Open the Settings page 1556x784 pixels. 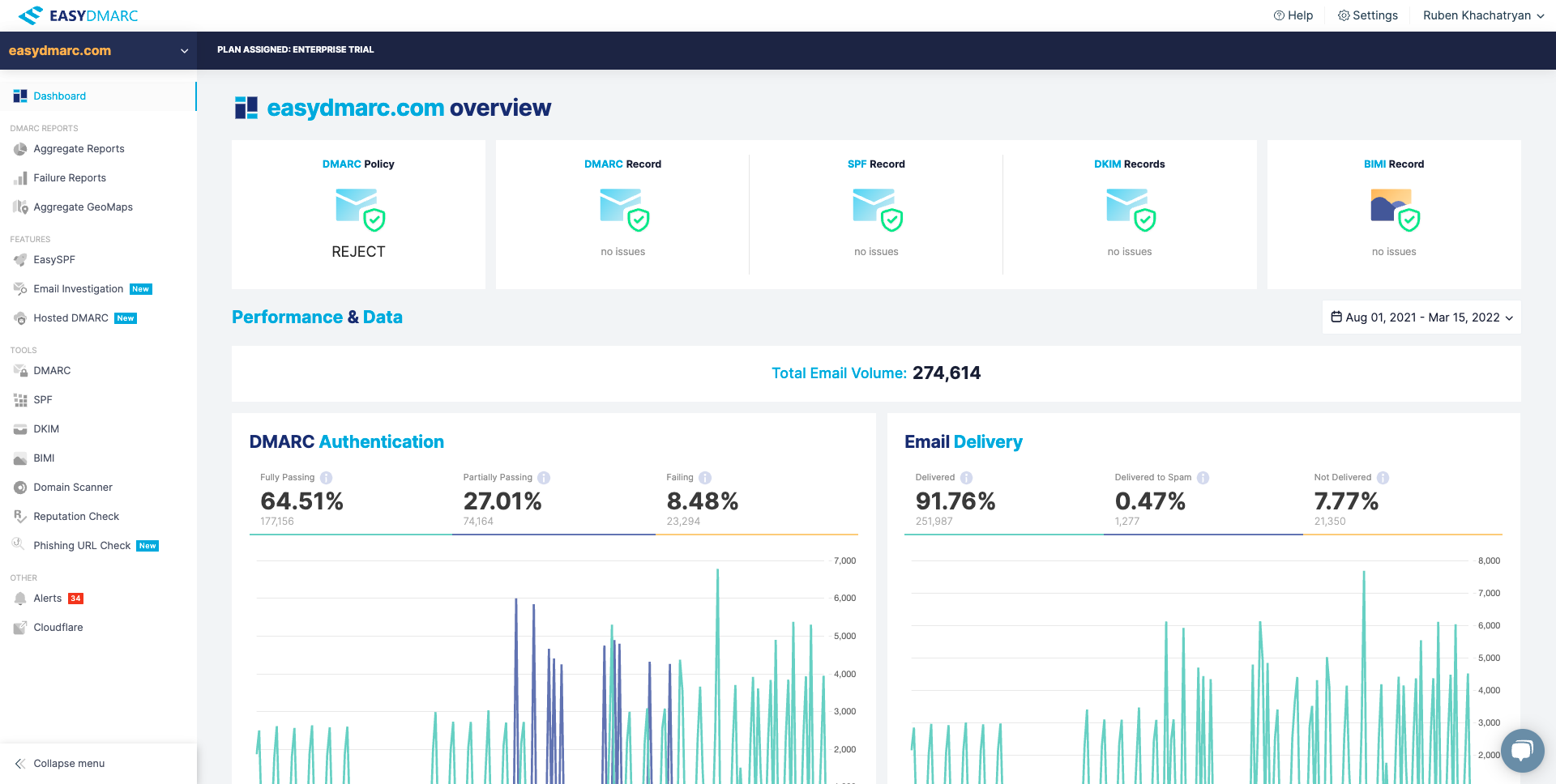pyautogui.click(x=1368, y=15)
